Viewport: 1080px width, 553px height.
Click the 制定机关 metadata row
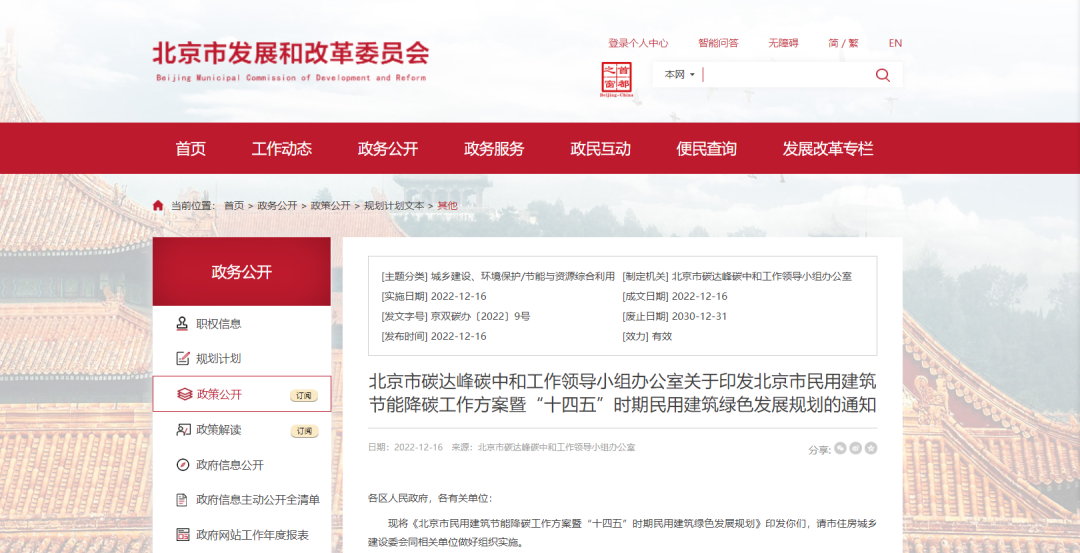pyautogui.click(x=737, y=276)
